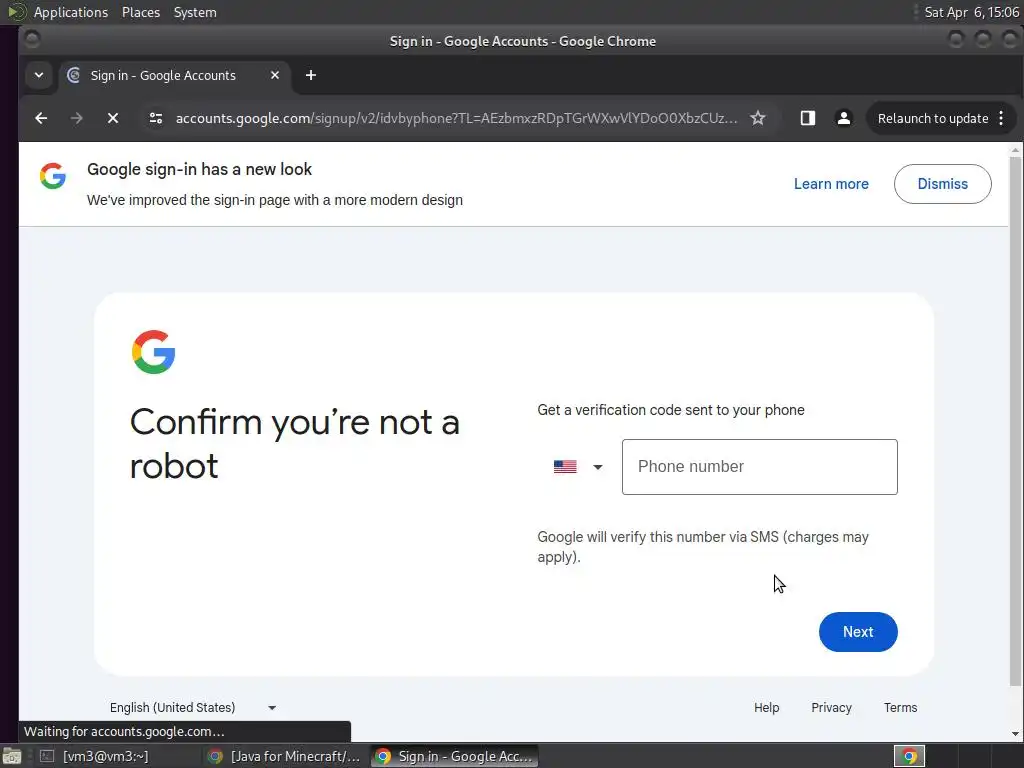Bookmark this page with the star icon
1024x768 pixels.
(x=758, y=118)
